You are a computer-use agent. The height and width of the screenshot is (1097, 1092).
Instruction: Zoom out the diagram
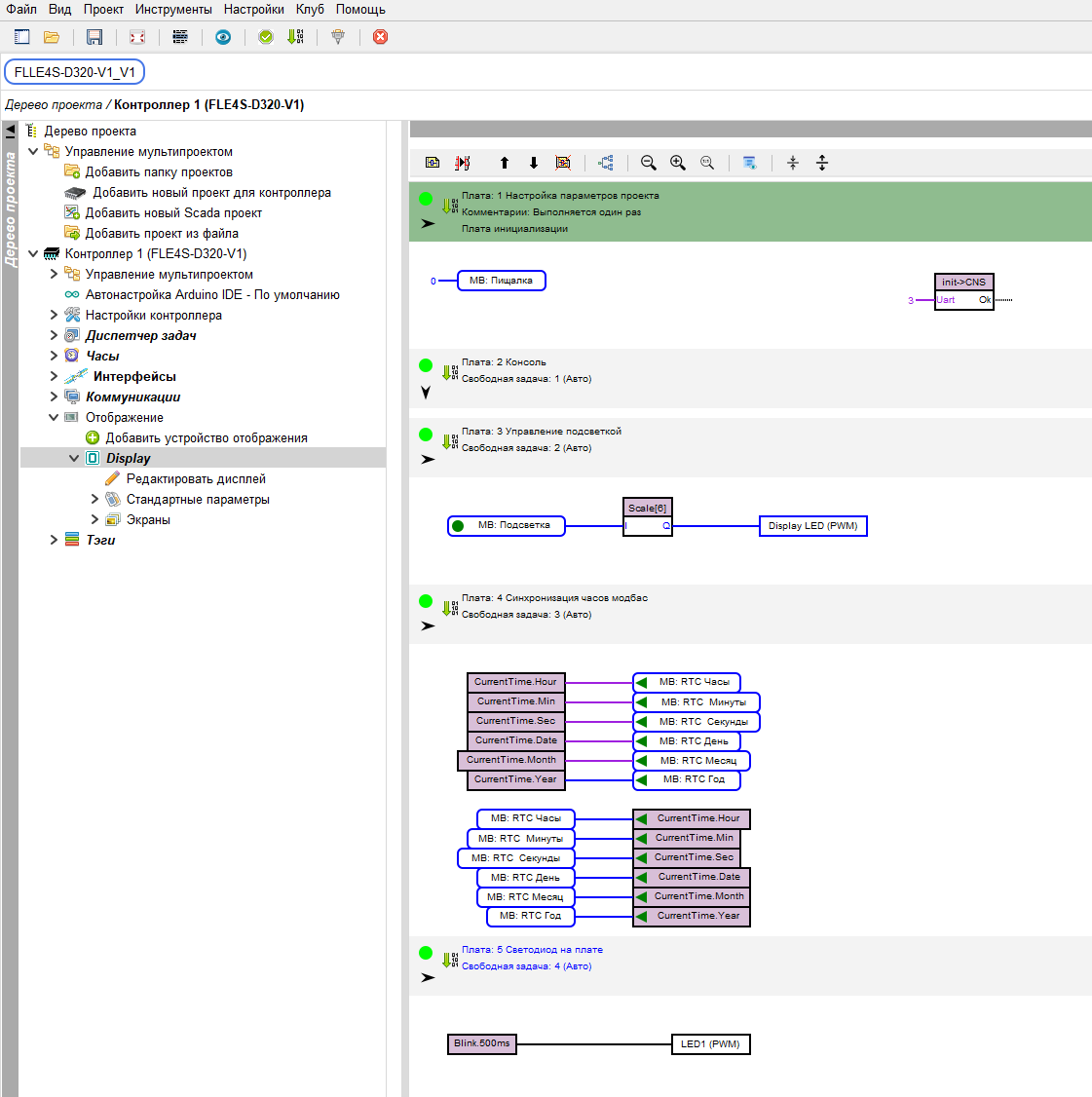(x=649, y=163)
